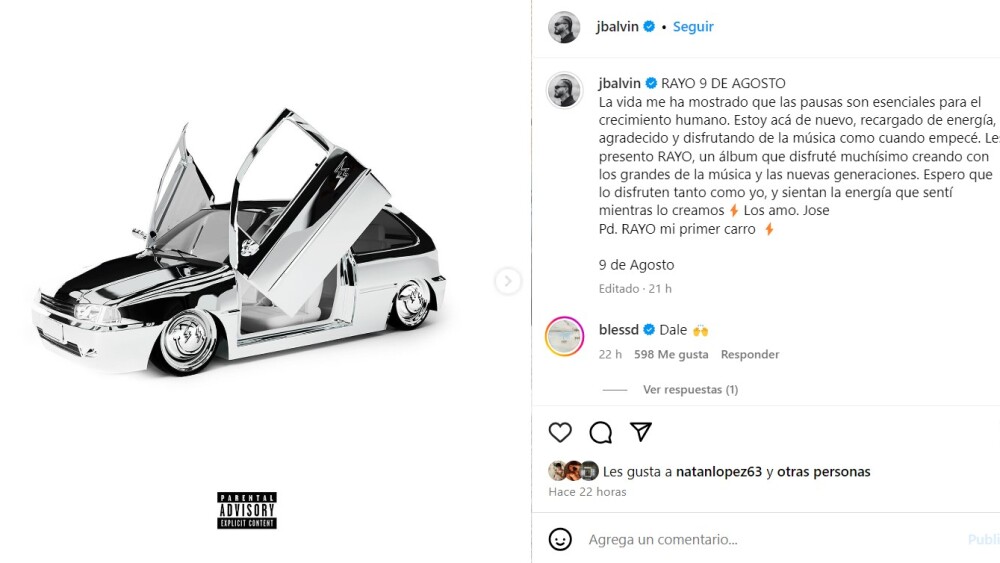The width and height of the screenshot is (1000, 563).
Task: Open natanlopez63 profile link
Action: tap(719, 472)
